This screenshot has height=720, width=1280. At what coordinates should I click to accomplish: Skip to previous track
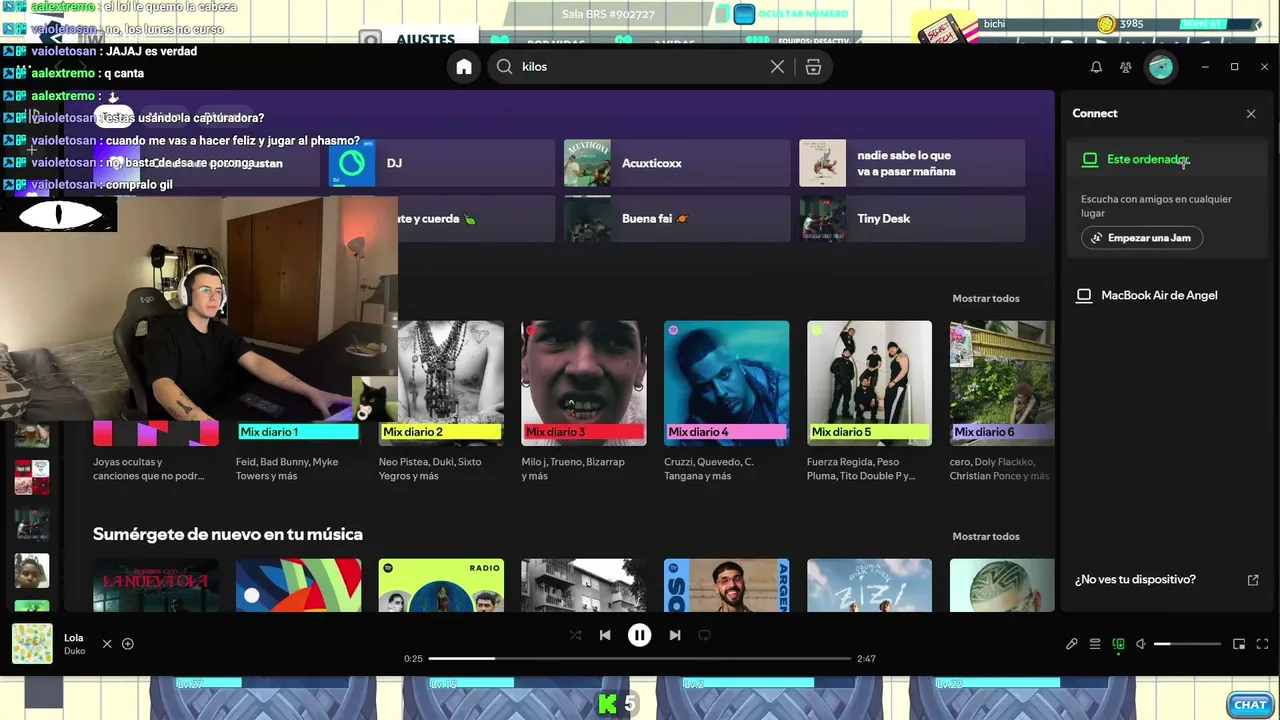click(x=605, y=635)
